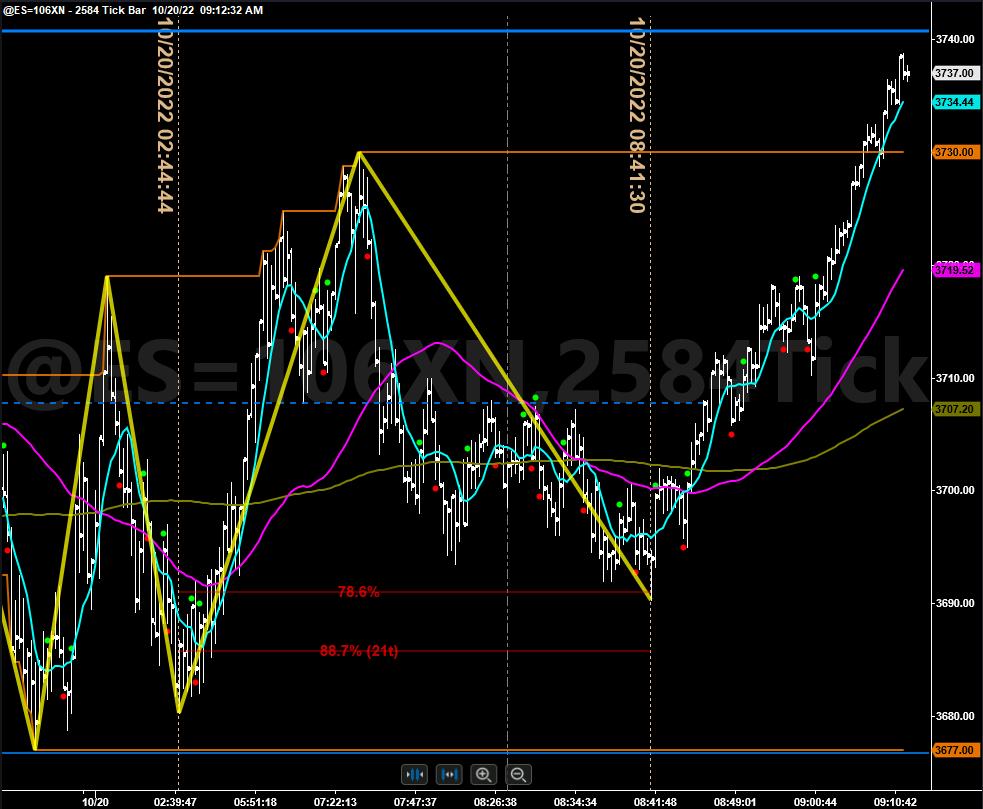Click the 08:49:01 time axis label
The image size is (983, 809).
coord(735,802)
